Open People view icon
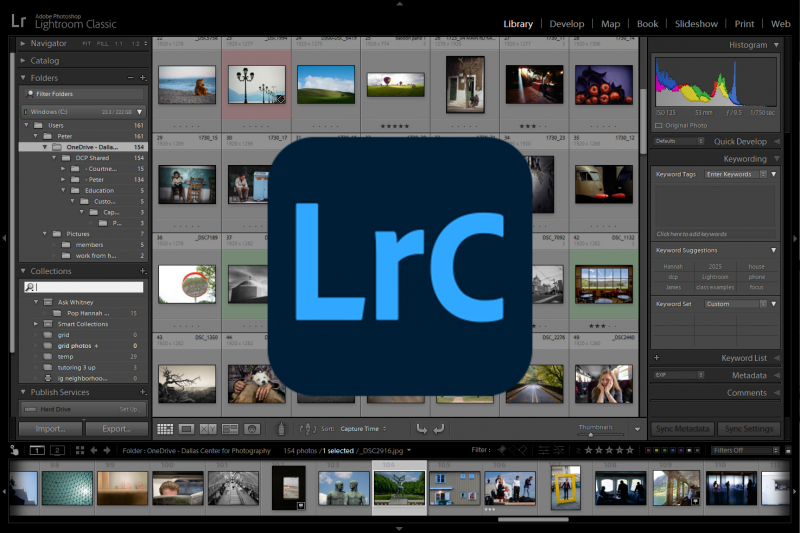Viewport: 800px width, 533px height. (x=252, y=429)
